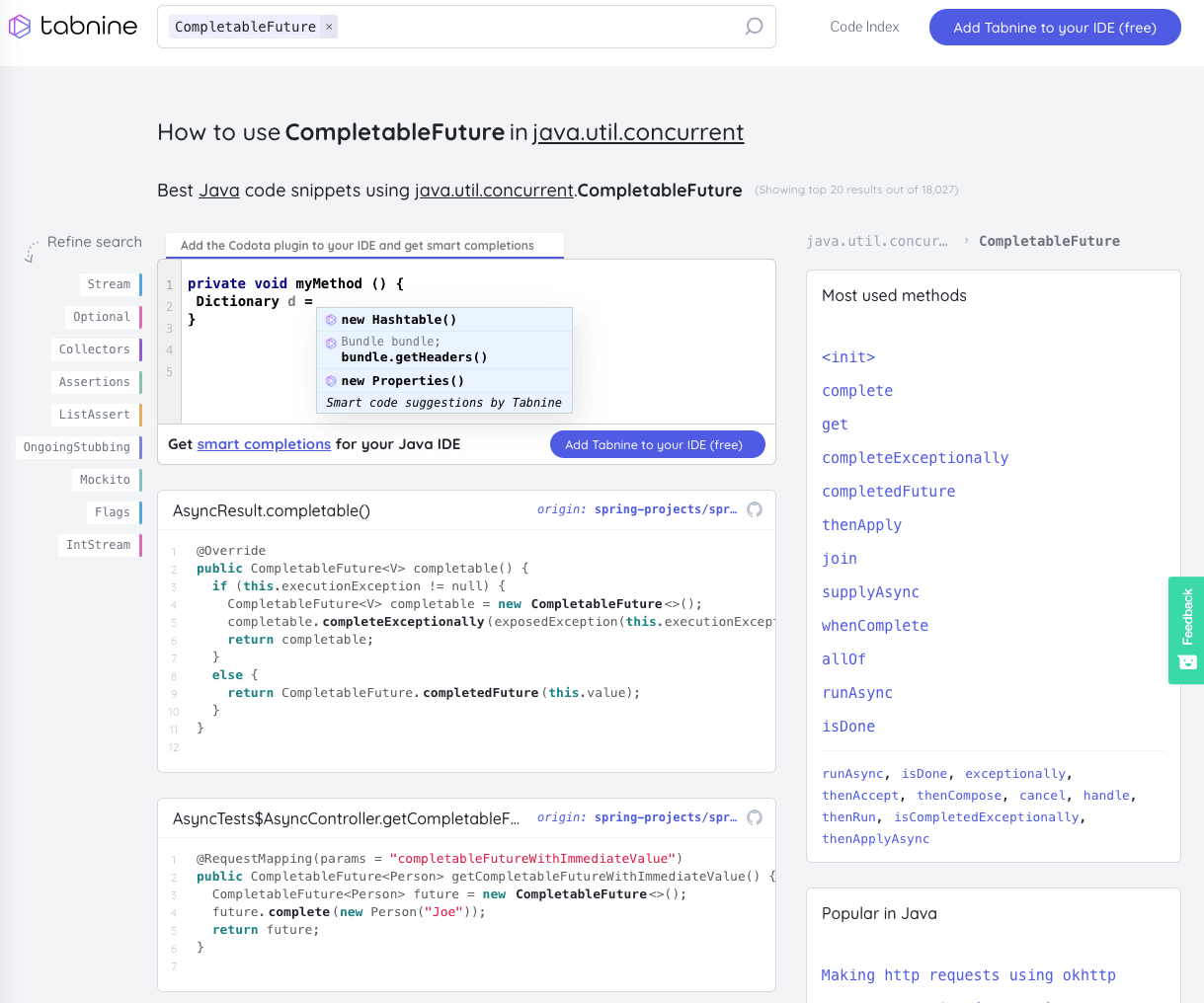Click the Feedback side tab

(1186, 630)
